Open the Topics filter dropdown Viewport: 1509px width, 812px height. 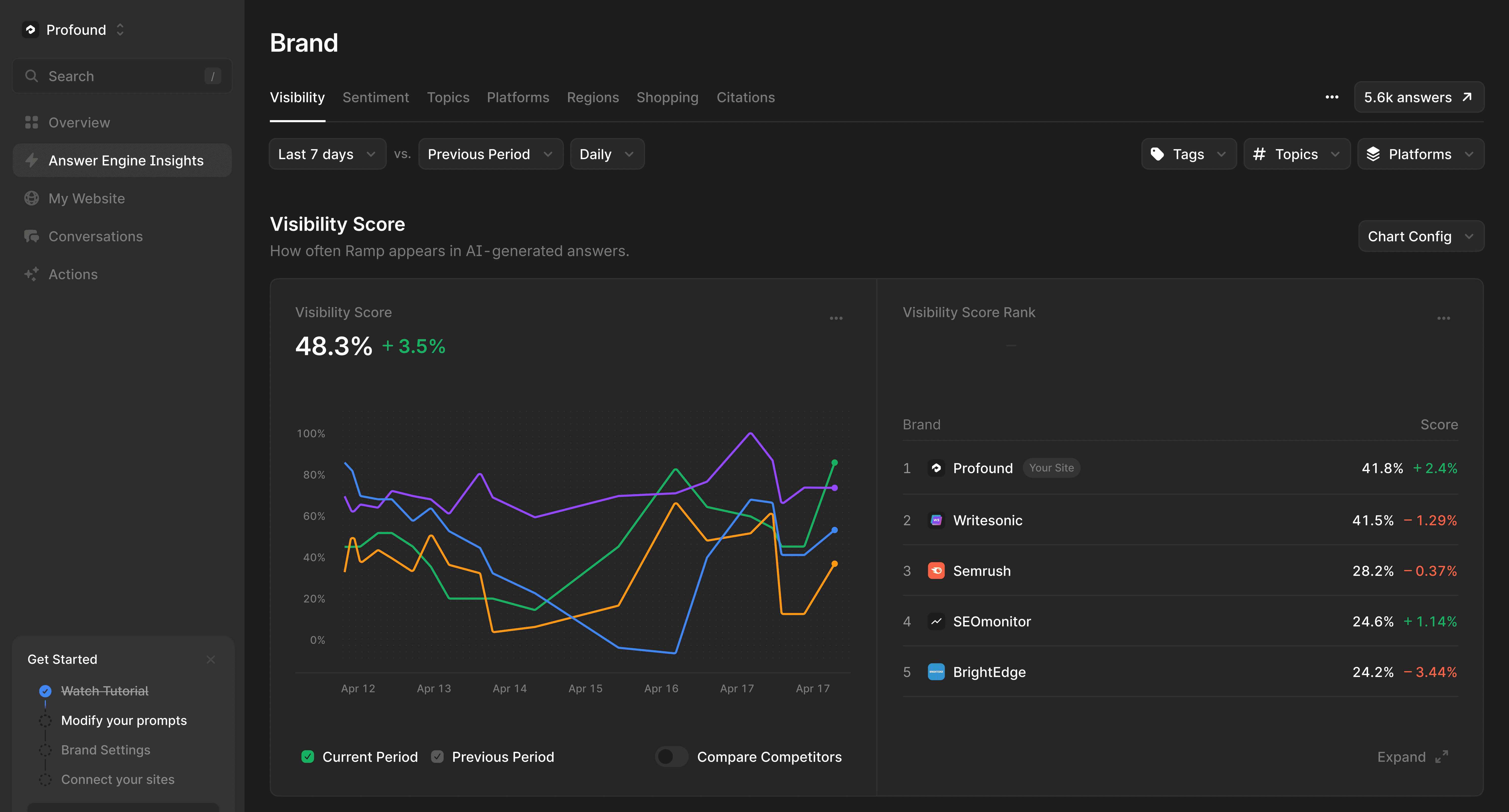[x=1297, y=154]
